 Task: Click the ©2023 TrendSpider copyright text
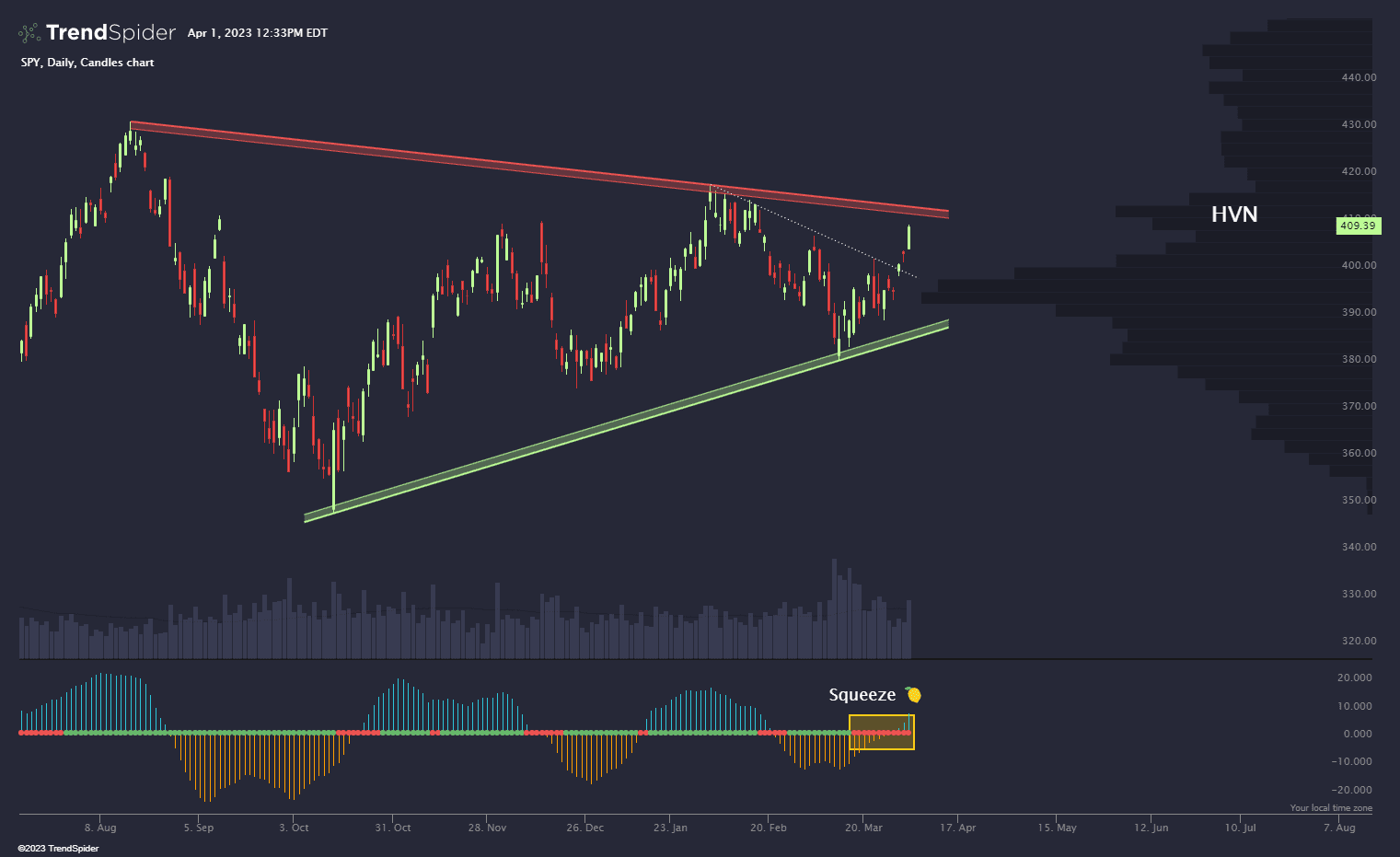click(58, 848)
